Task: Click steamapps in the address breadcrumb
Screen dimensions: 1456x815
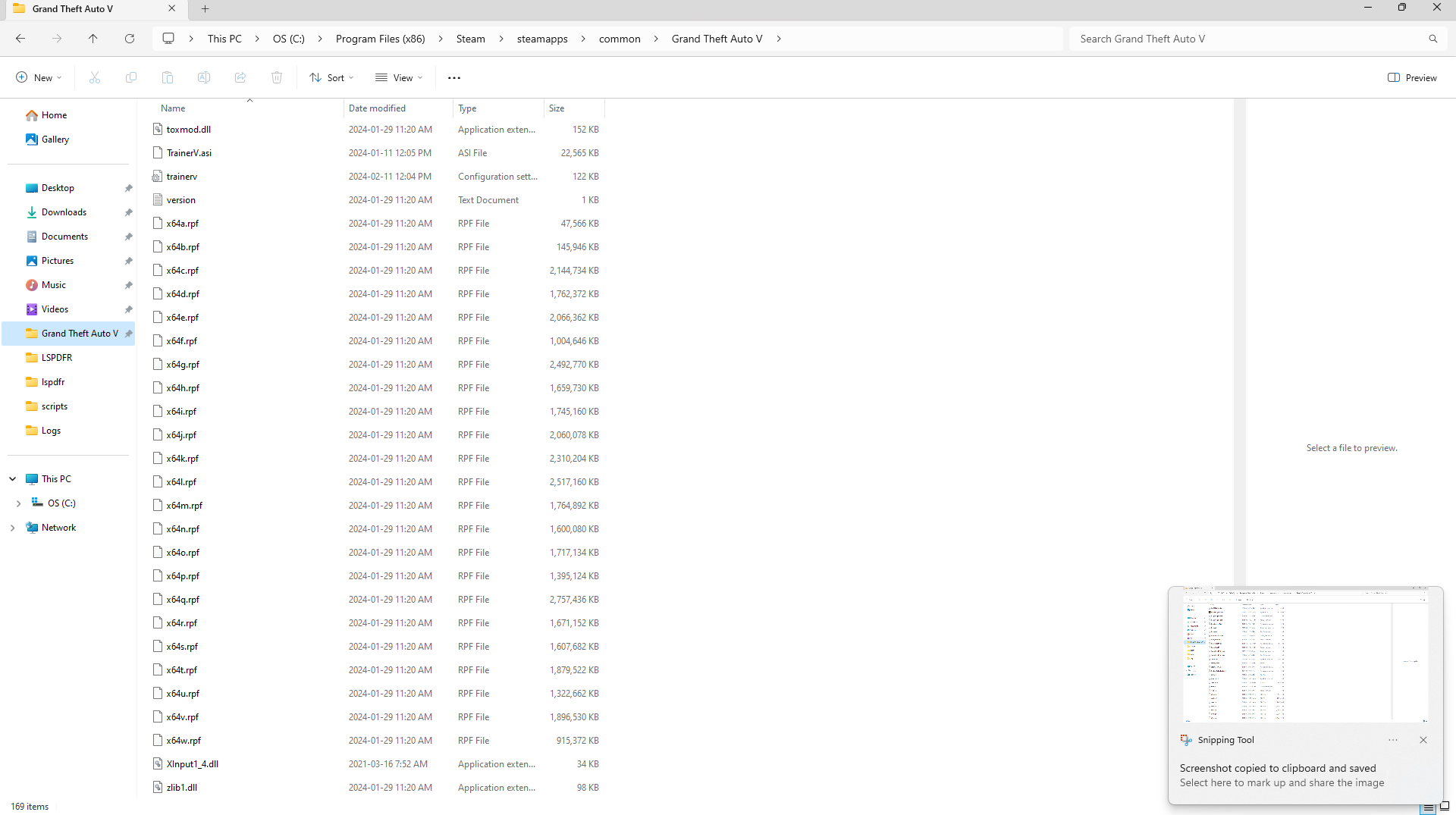Action: 542,39
